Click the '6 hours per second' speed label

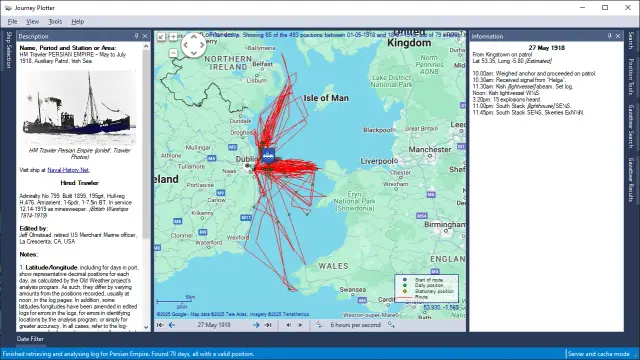pyautogui.click(x=356, y=325)
